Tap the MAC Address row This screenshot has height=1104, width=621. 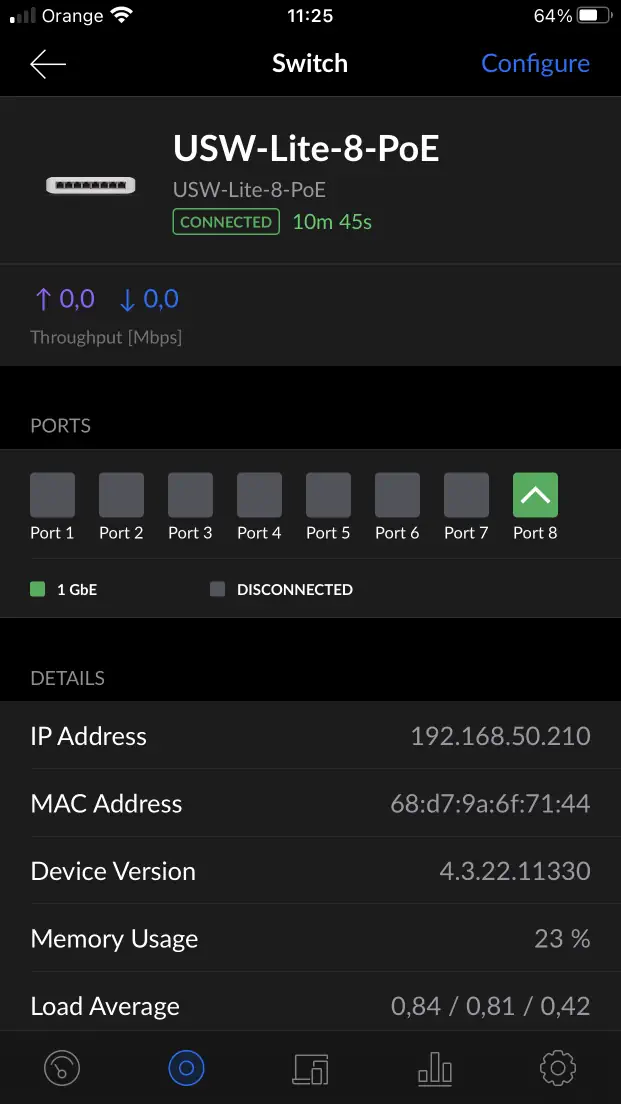[310, 804]
